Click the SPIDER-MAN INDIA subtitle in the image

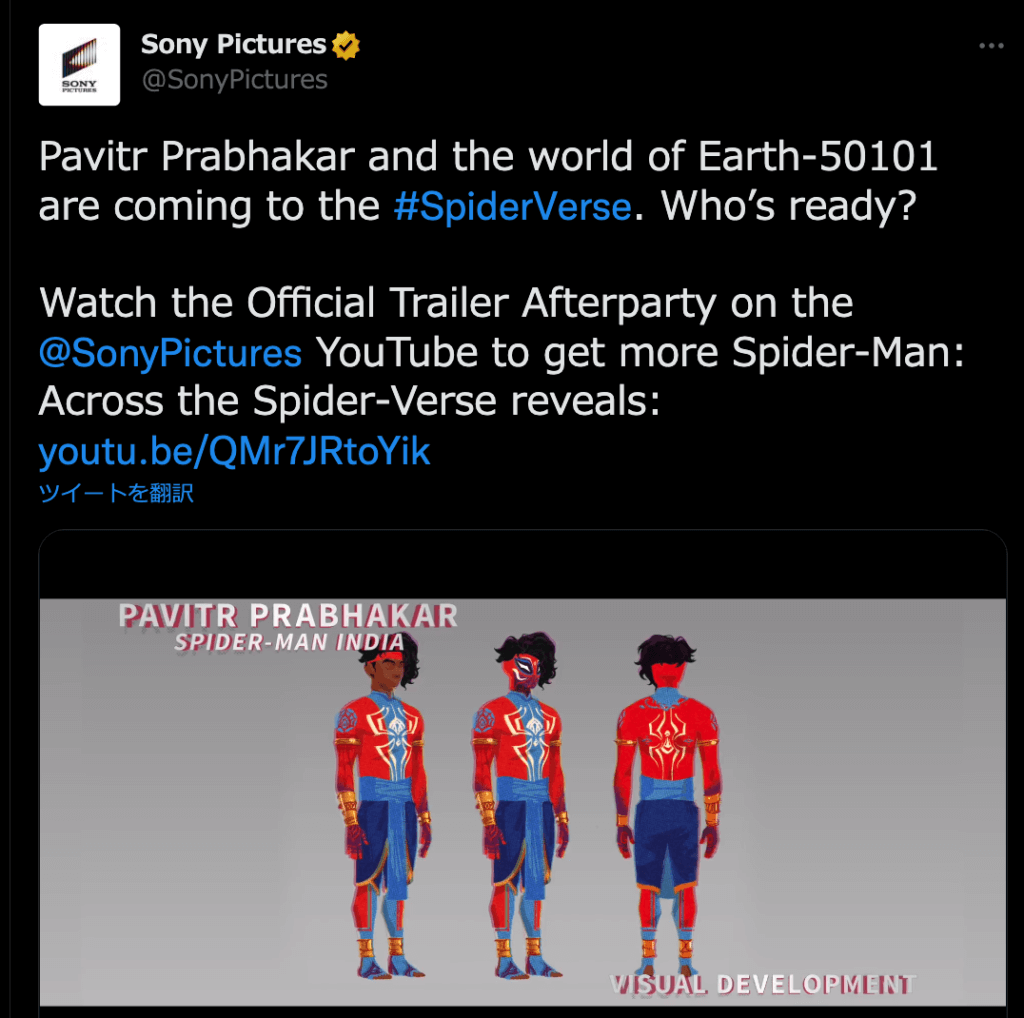pos(289,643)
